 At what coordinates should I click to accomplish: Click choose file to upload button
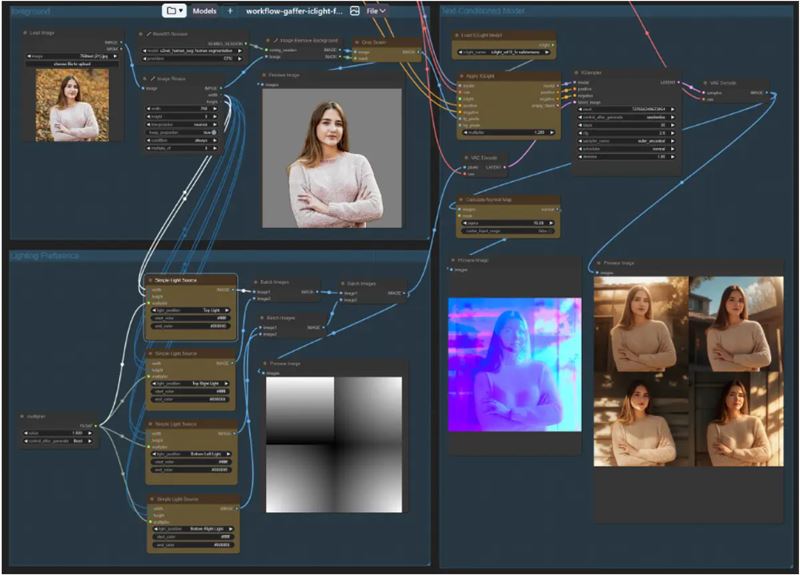72,64
